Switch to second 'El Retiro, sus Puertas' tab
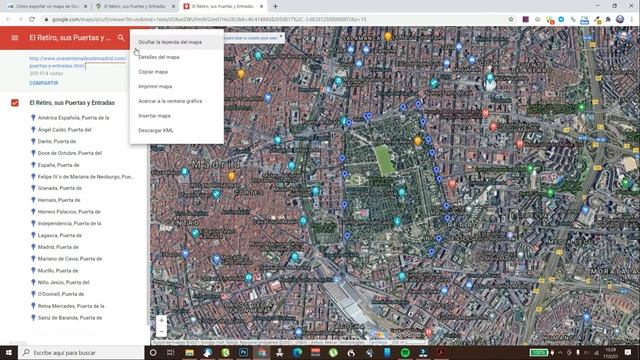640x360 pixels. [x=135, y=7]
